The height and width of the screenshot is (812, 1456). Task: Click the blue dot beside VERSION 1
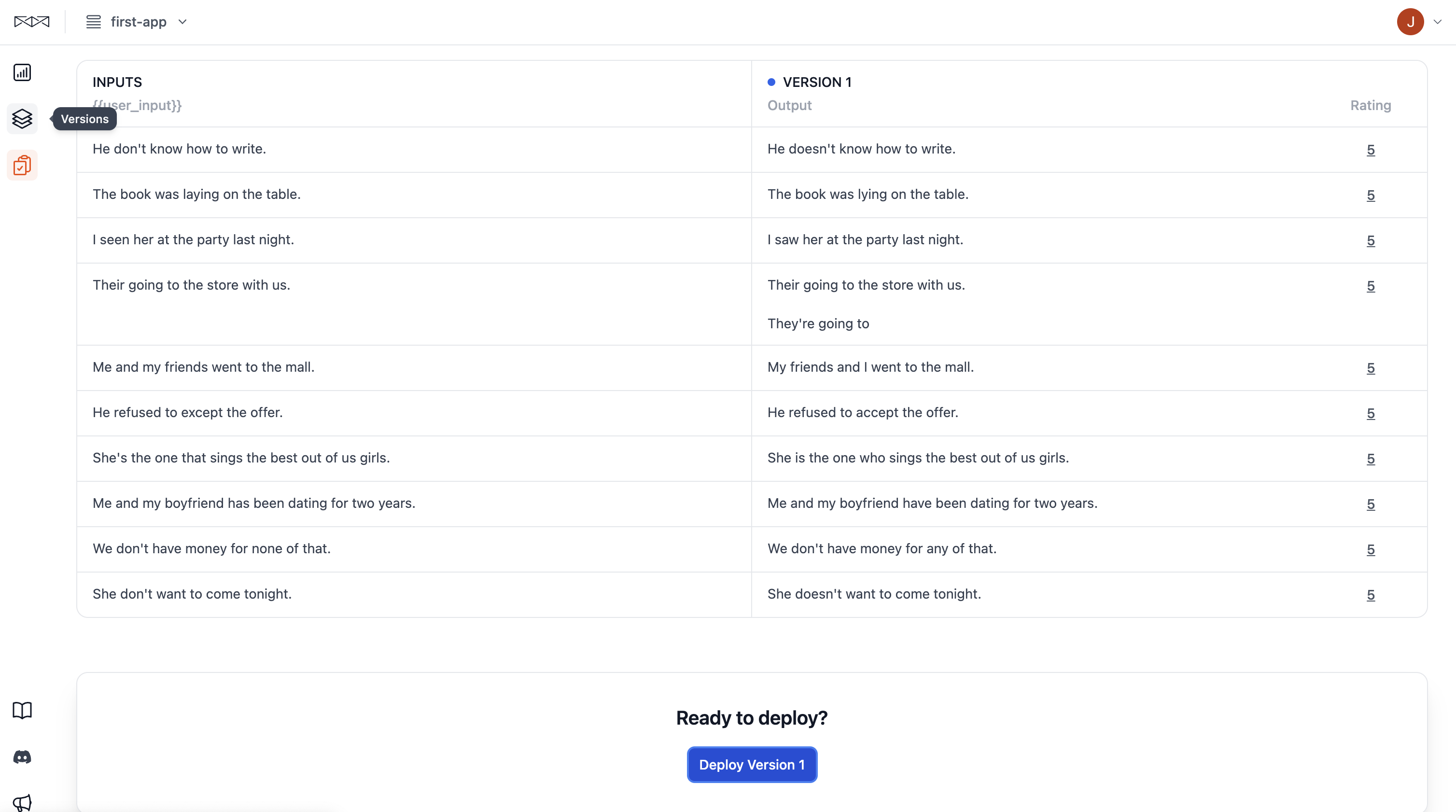(771, 82)
